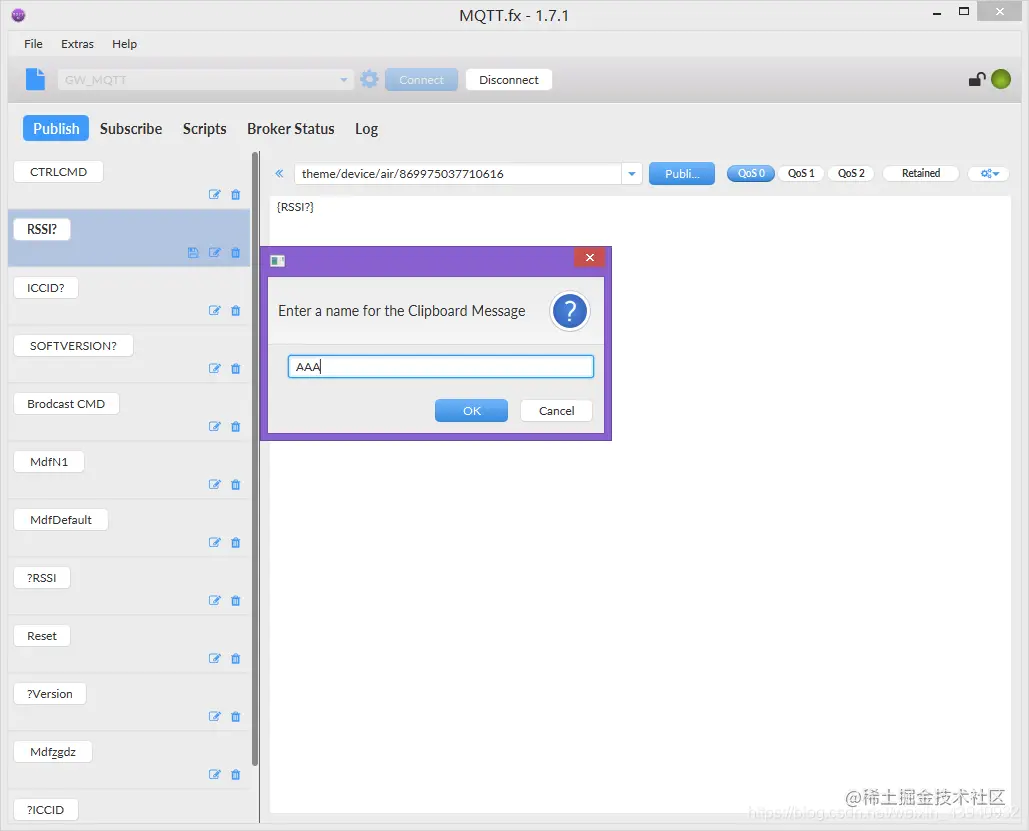The height and width of the screenshot is (831, 1029).
Task: Delete the Mdfzgdz saved message
Action: pos(236,775)
